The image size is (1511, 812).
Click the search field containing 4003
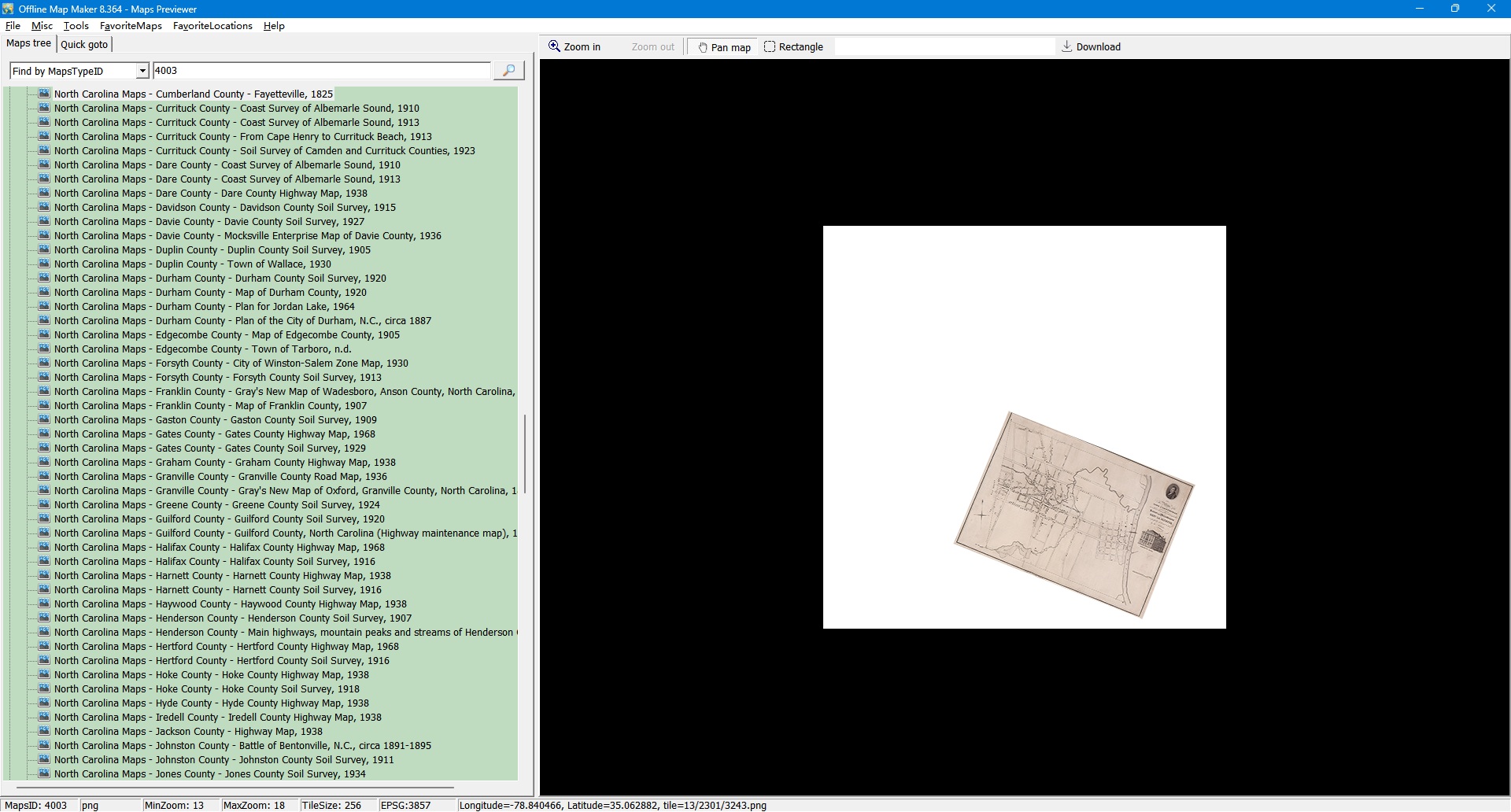click(321, 71)
